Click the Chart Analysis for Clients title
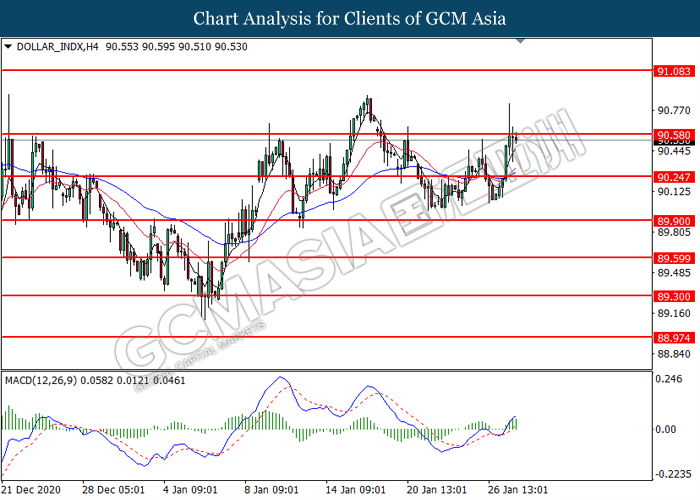Image resolution: width=700 pixels, height=500 pixels. [350, 19]
